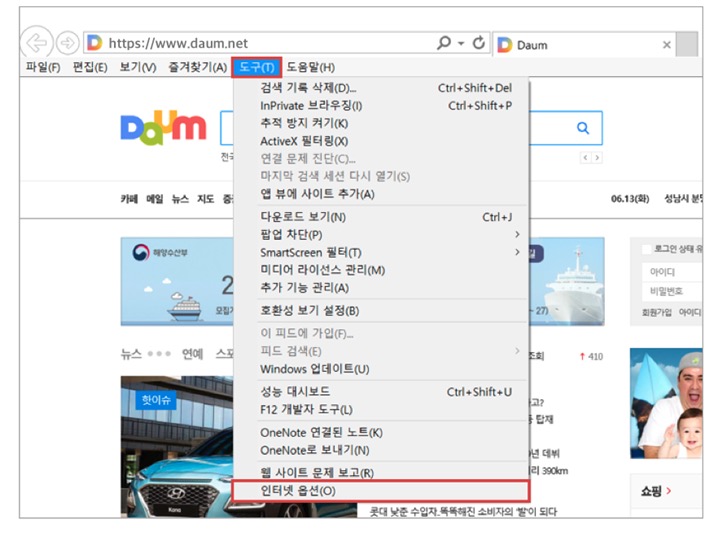Select 추가 기능 관리(A) entry
This screenshot has height=533, width=721.
382,288
